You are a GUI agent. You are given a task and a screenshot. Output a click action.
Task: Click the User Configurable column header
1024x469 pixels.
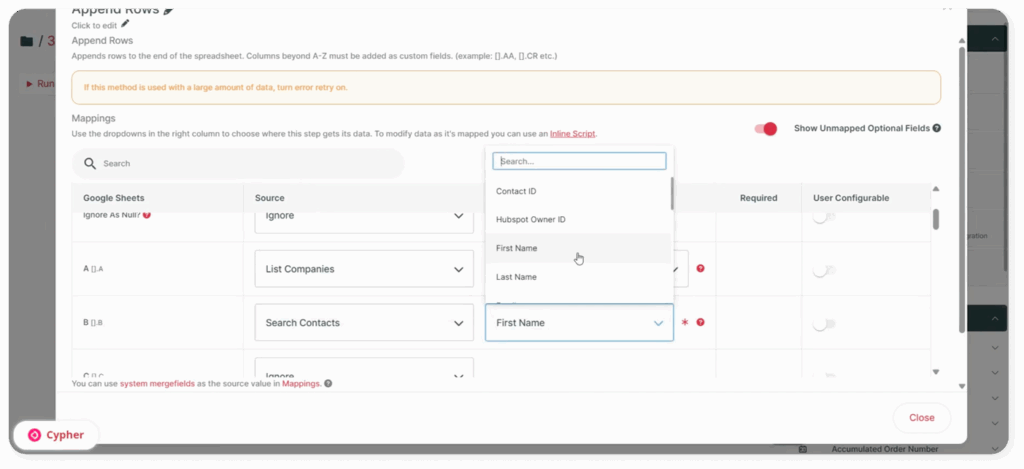(851, 198)
